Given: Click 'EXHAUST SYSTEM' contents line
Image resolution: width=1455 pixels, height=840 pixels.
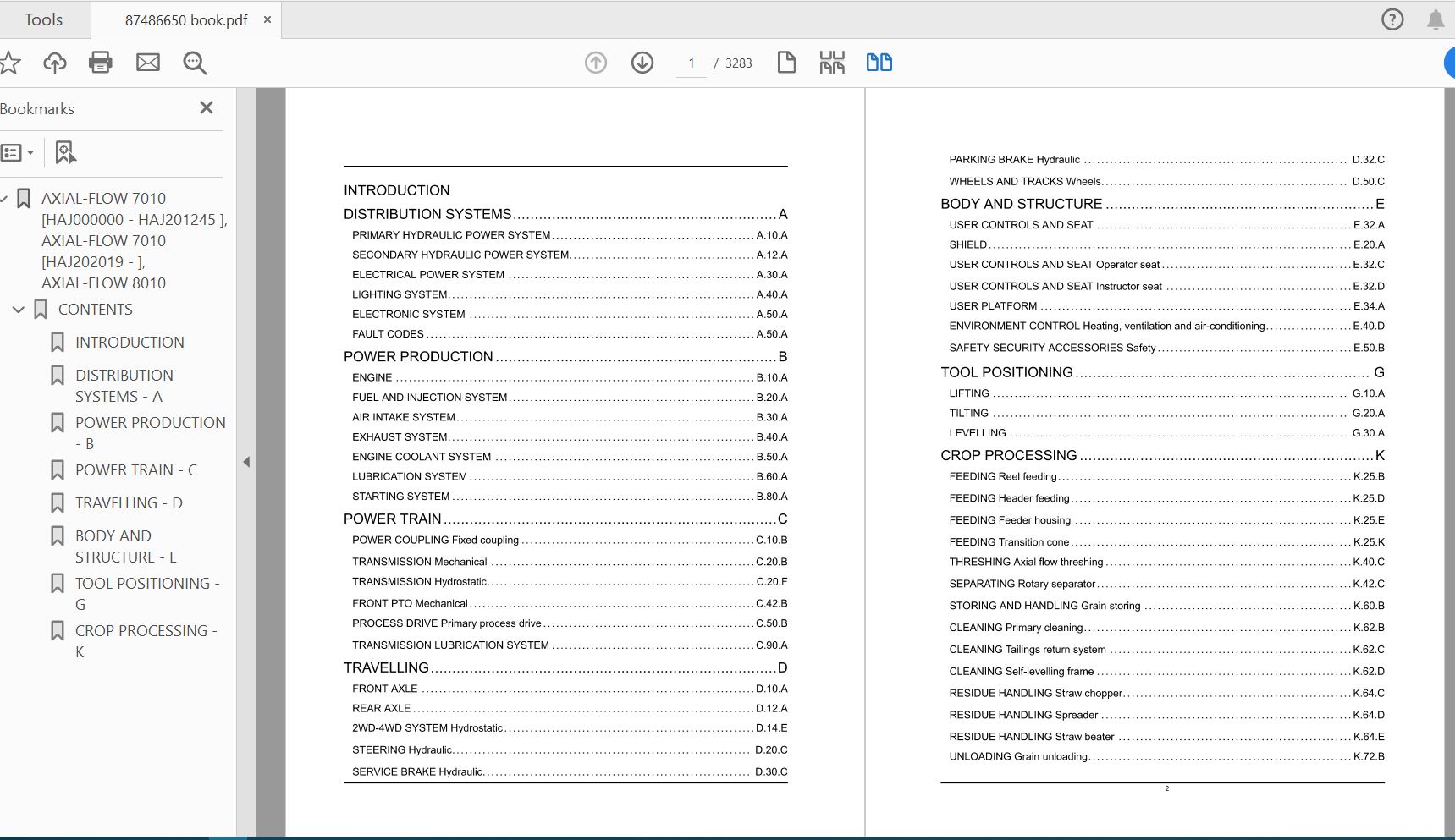Looking at the screenshot, I should click(570, 436).
